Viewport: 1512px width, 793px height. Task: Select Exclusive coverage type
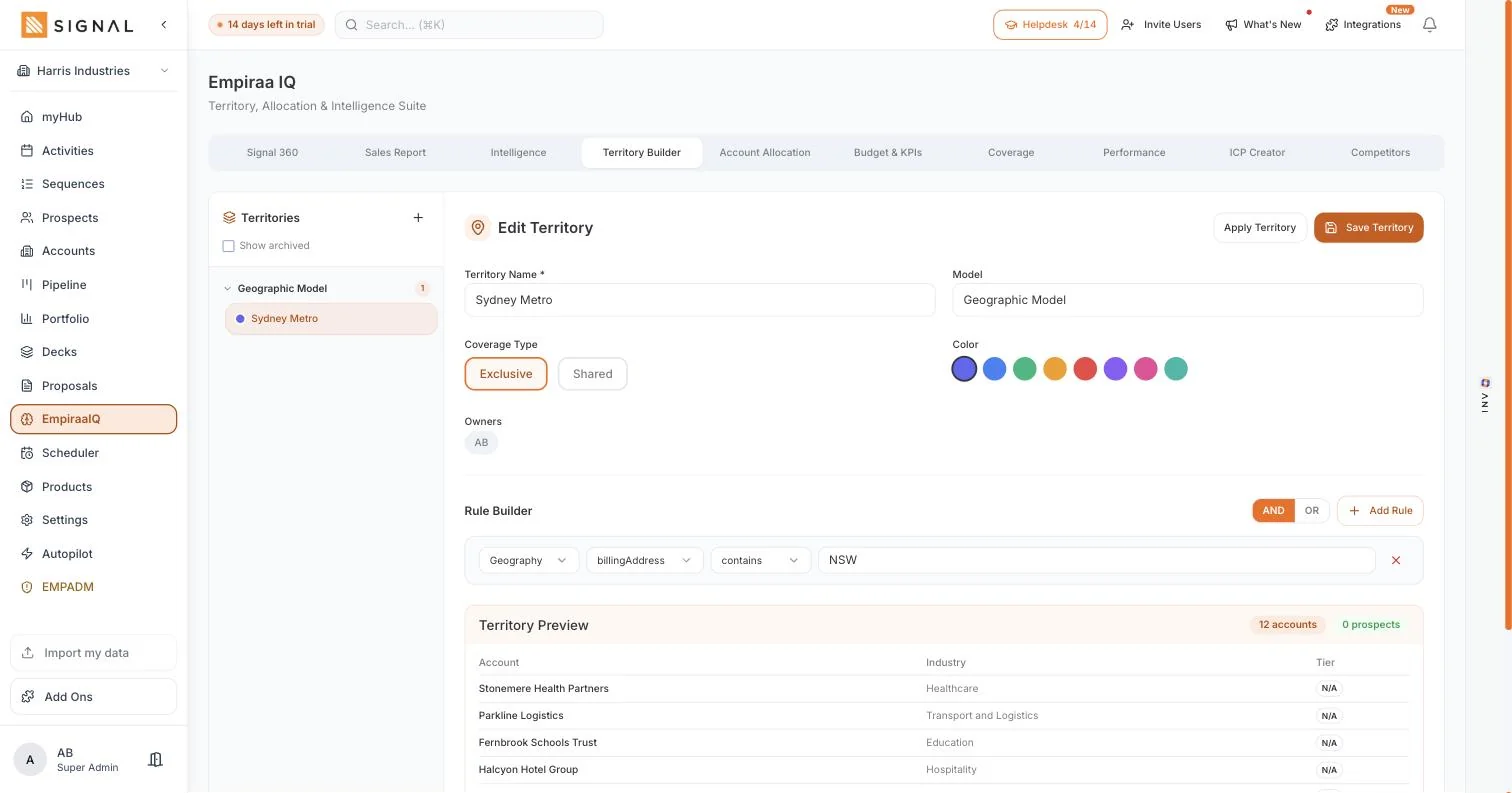(506, 374)
